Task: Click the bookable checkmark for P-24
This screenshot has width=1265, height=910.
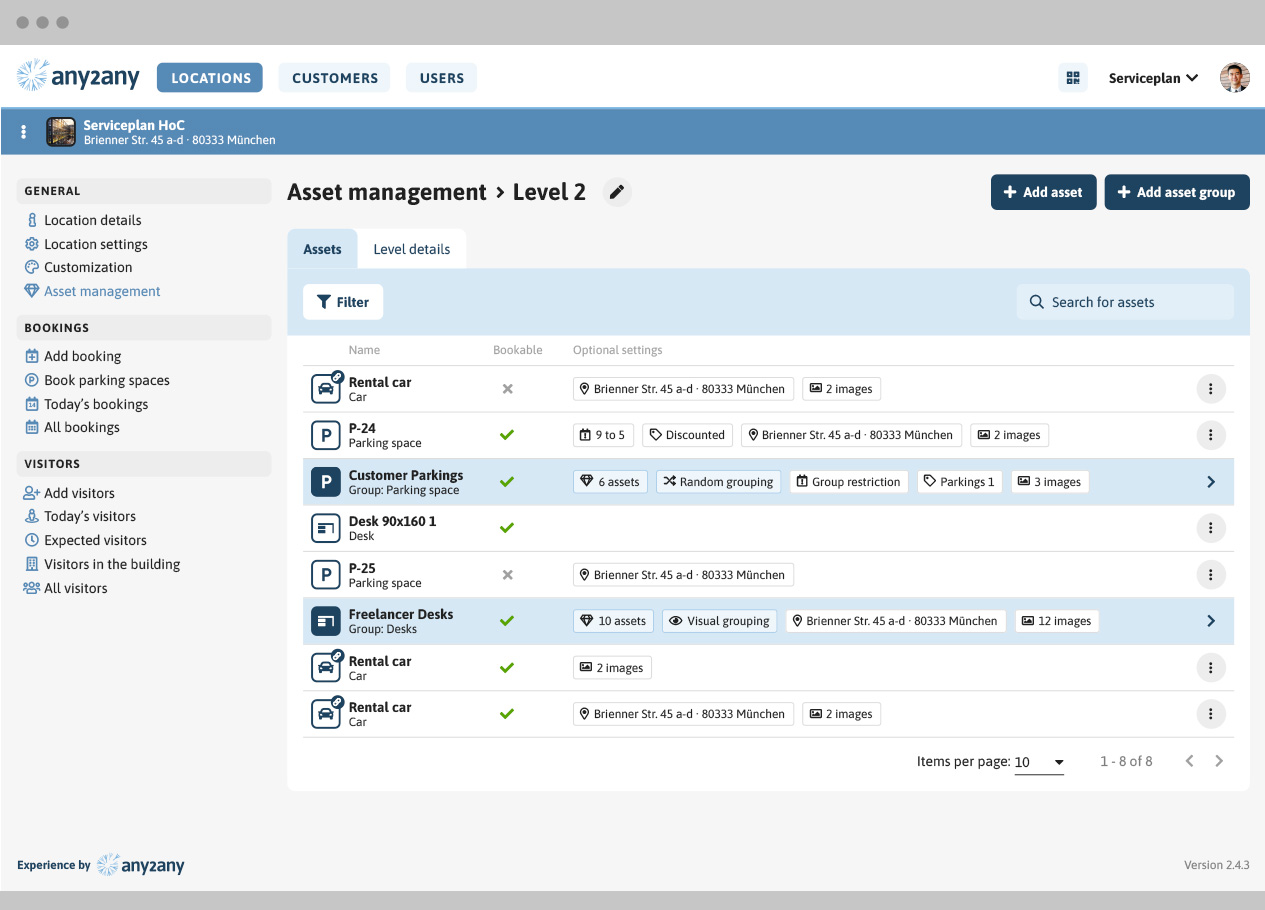Action: click(507, 435)
